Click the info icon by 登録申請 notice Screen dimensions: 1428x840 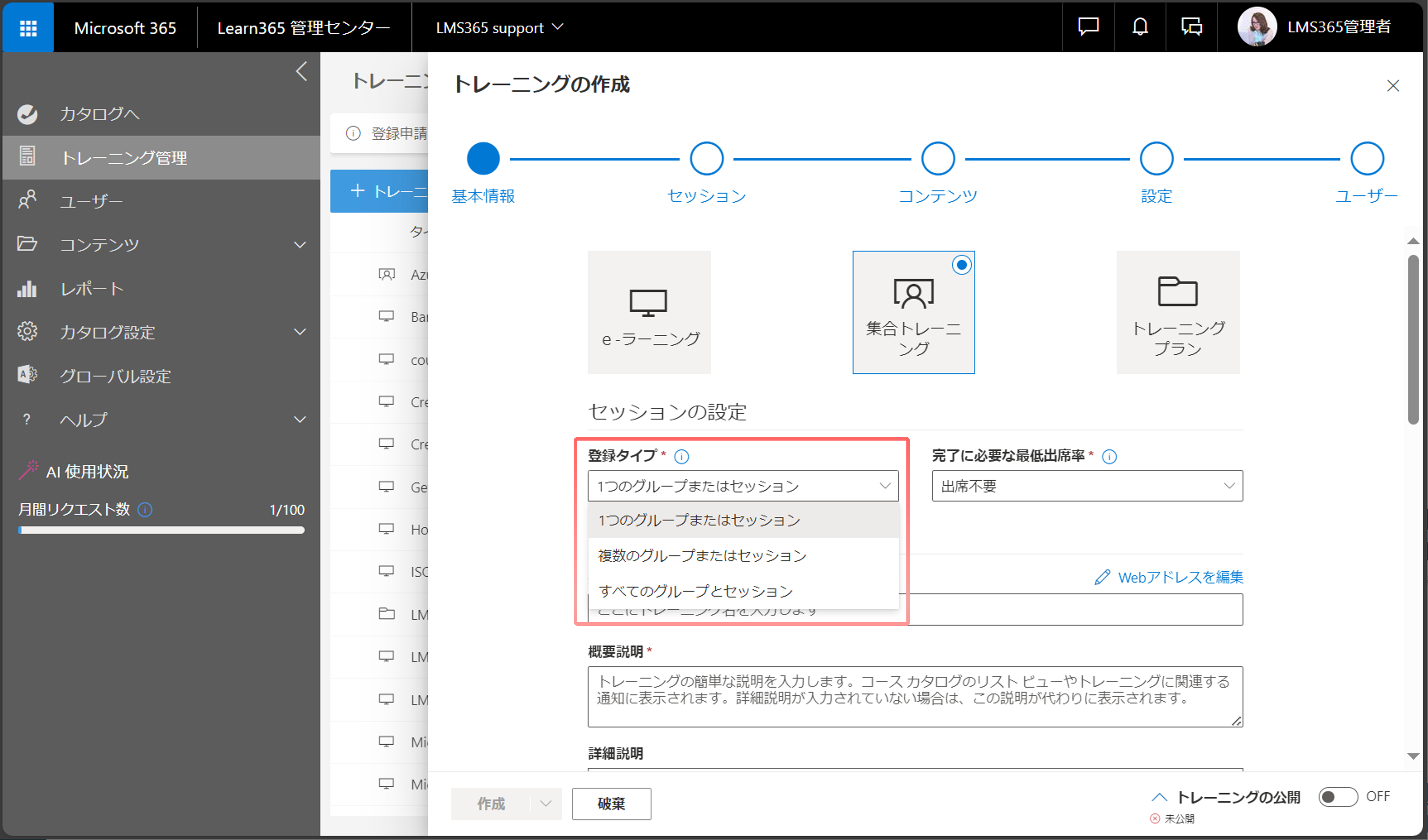[353, 133]
